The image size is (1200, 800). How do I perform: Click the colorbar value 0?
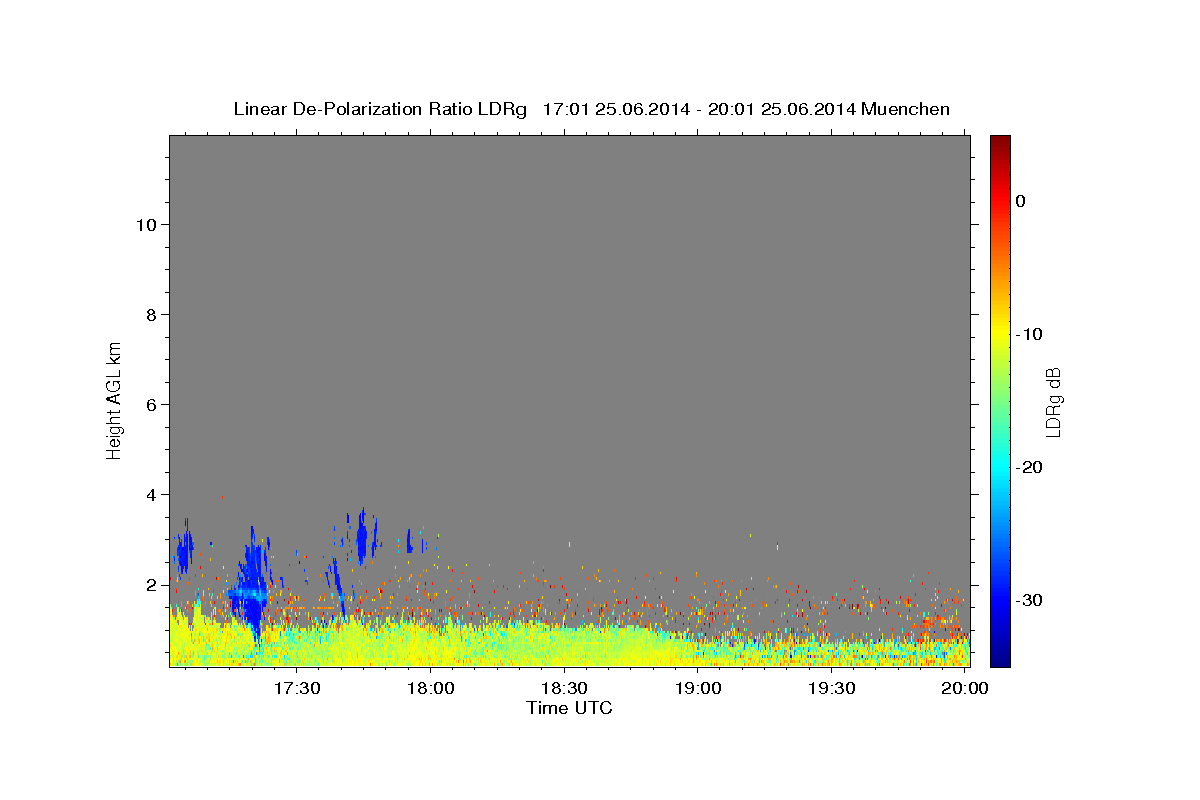tap(1021, 201)
